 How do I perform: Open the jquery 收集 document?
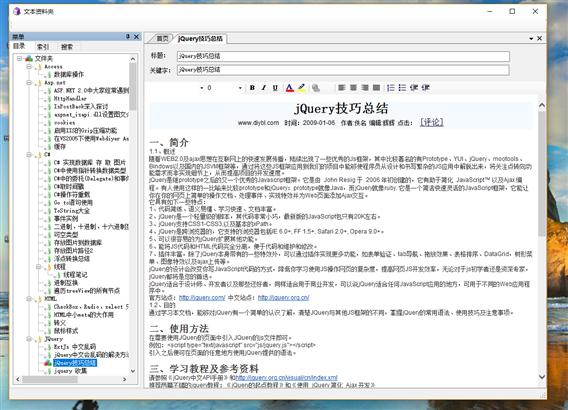[70, 371]
